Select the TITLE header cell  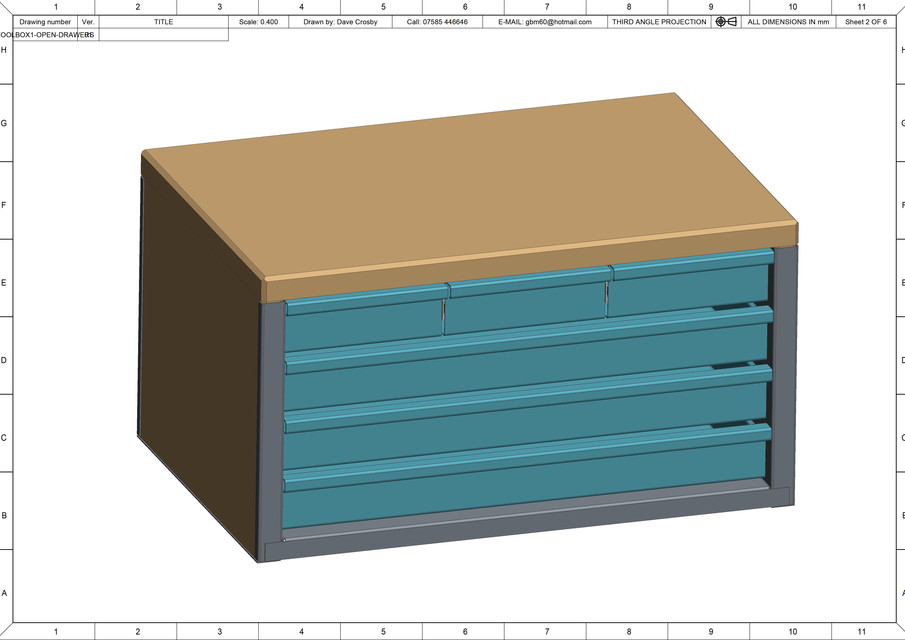pos(163,21)
